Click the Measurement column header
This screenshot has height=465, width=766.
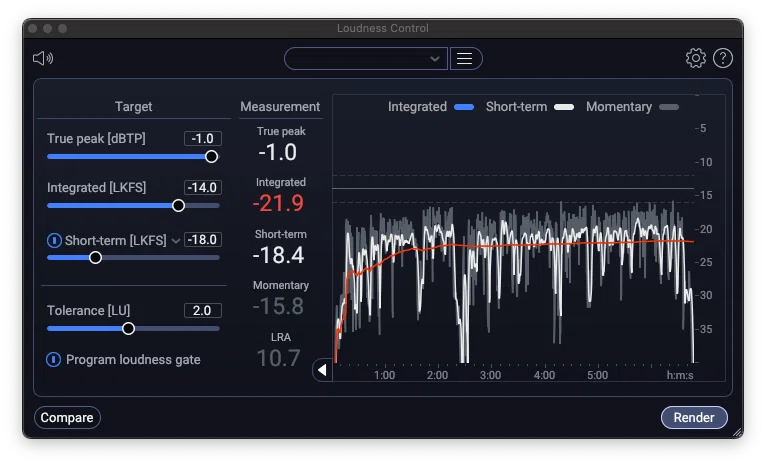(280, 106)
